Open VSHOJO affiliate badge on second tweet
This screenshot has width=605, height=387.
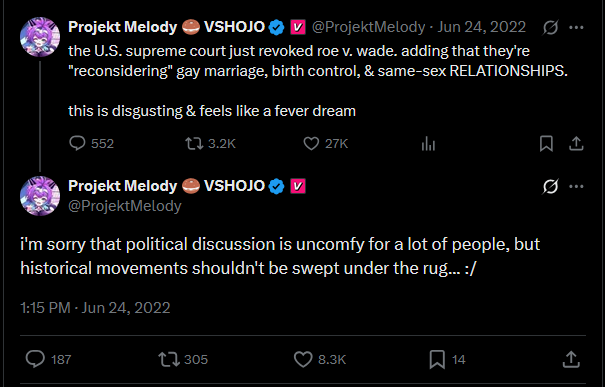(297, 186)
